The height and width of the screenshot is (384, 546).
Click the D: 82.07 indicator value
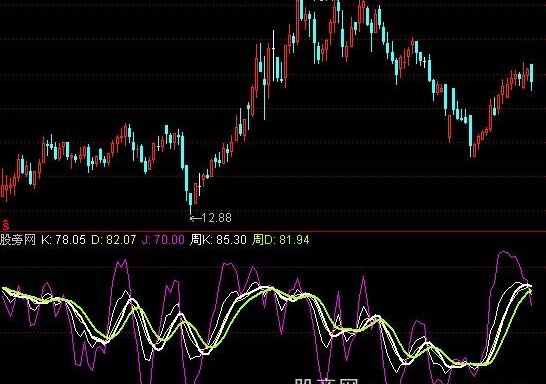click(x=114, y=240)
